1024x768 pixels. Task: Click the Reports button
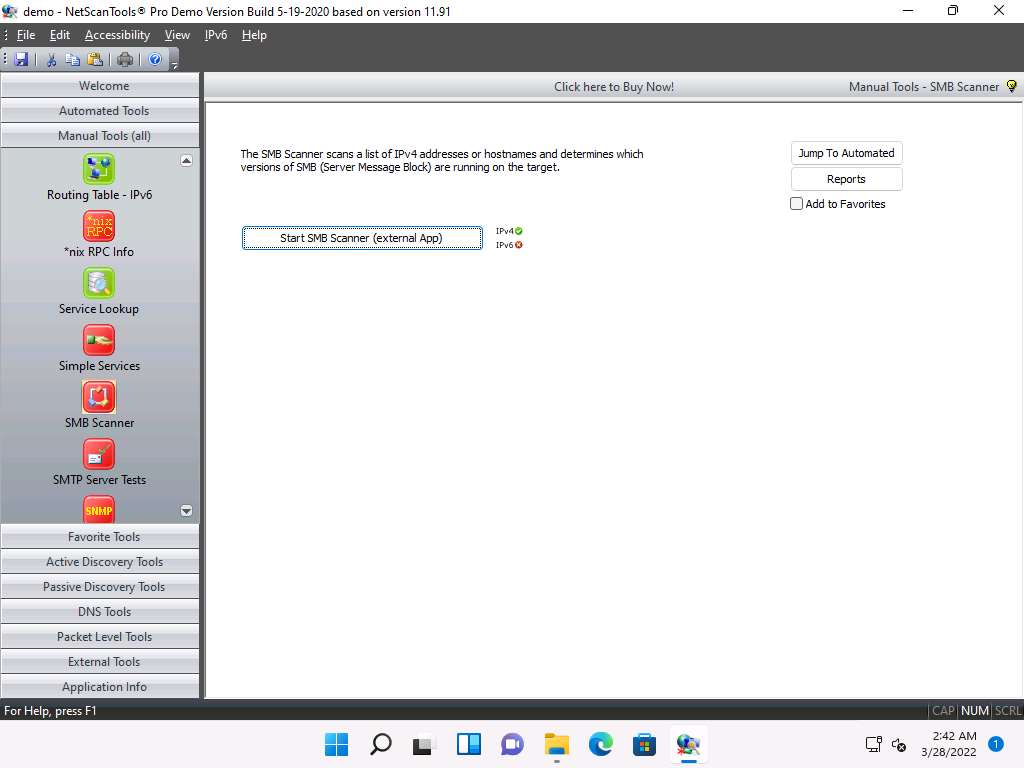click(x=846, y=179)
